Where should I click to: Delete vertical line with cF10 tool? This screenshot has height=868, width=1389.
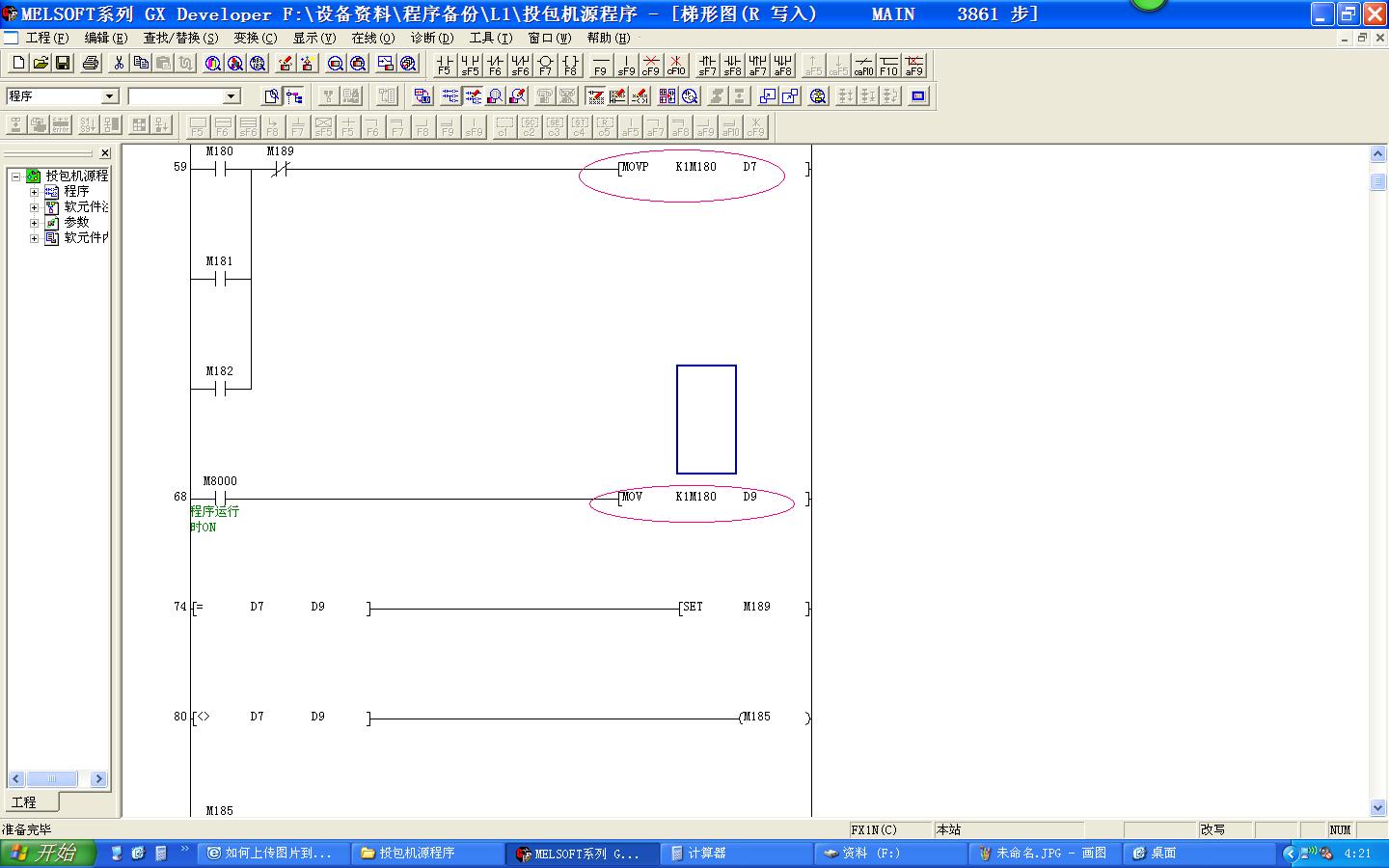676,65
